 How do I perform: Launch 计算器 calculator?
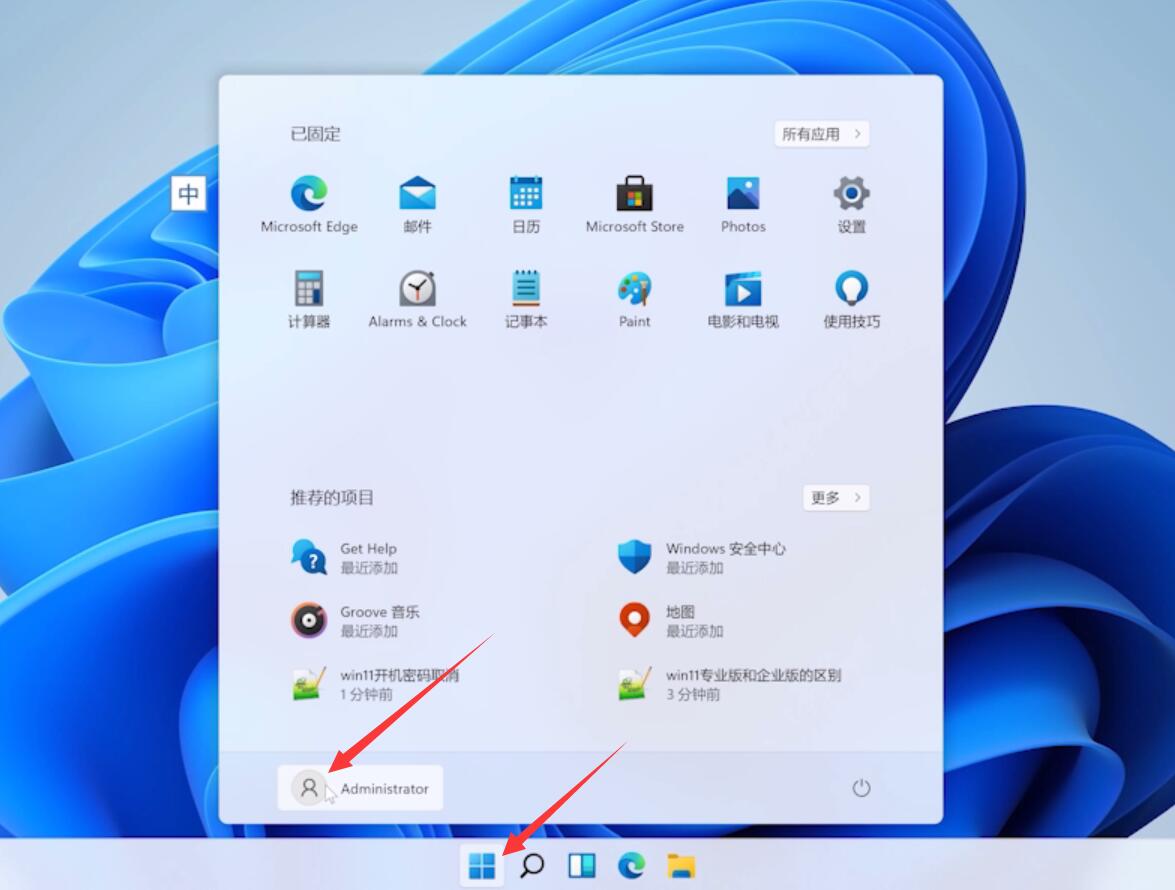(x=309, y=300)
